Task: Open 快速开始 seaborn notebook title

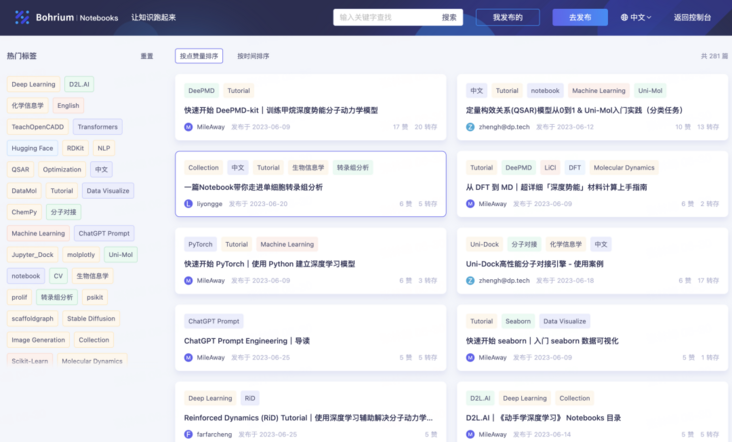Action: [542, 341]
